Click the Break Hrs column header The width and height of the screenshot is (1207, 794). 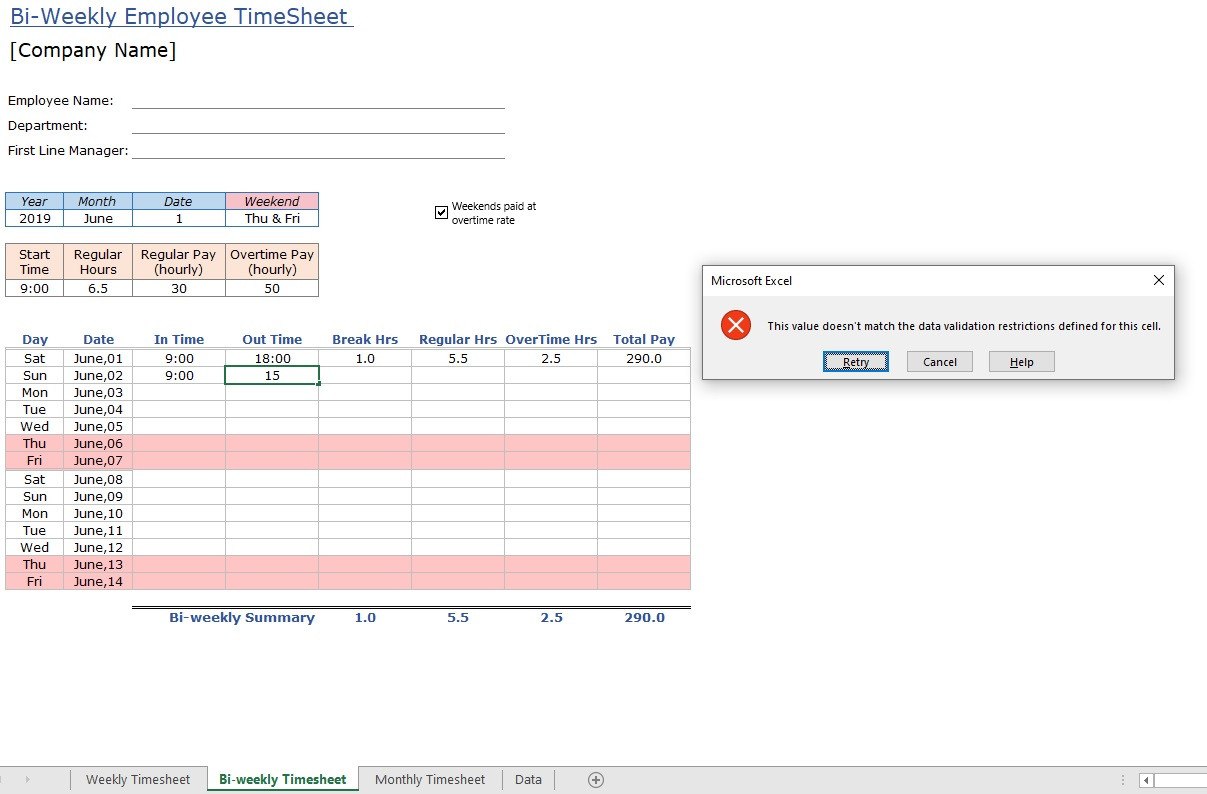pyautogui.click(x=365, y=339)
